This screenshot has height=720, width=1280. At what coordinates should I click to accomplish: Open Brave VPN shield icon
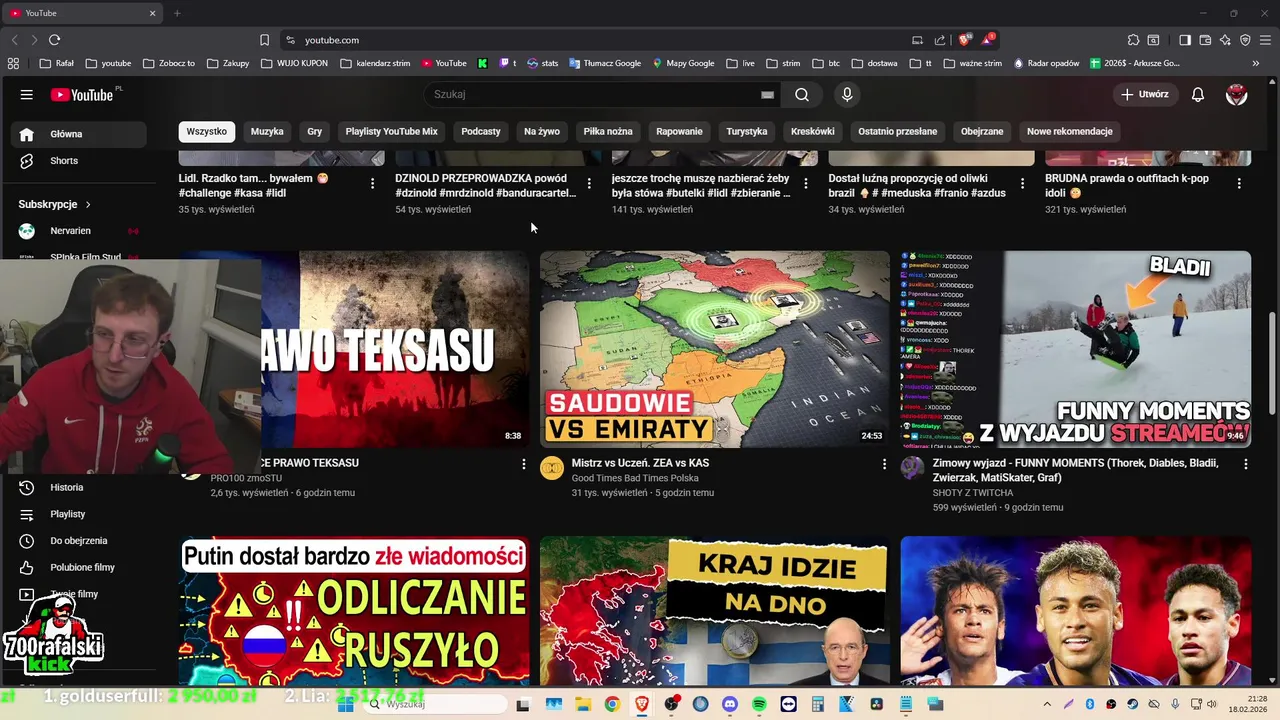point(1245,40)
